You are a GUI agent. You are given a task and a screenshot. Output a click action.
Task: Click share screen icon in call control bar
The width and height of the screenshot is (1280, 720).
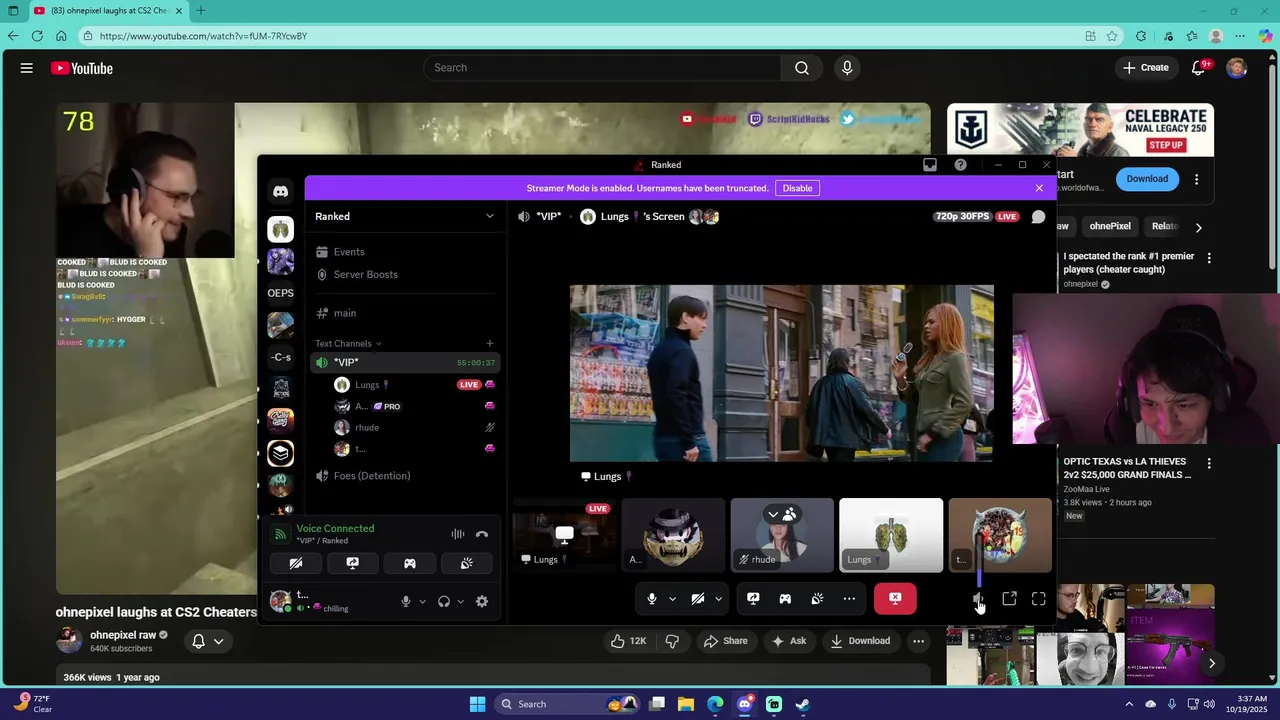click(753, 599)
